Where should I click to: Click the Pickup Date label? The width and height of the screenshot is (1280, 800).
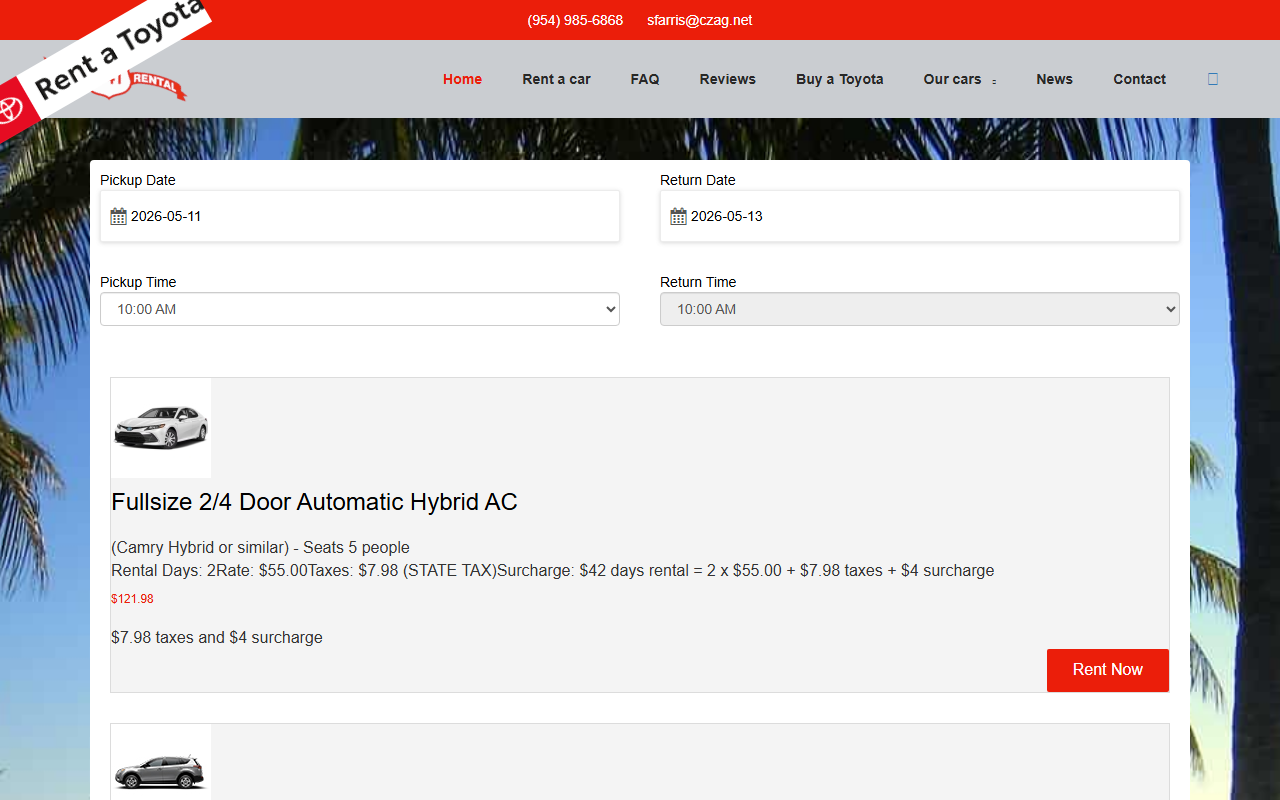coord(138,180)
